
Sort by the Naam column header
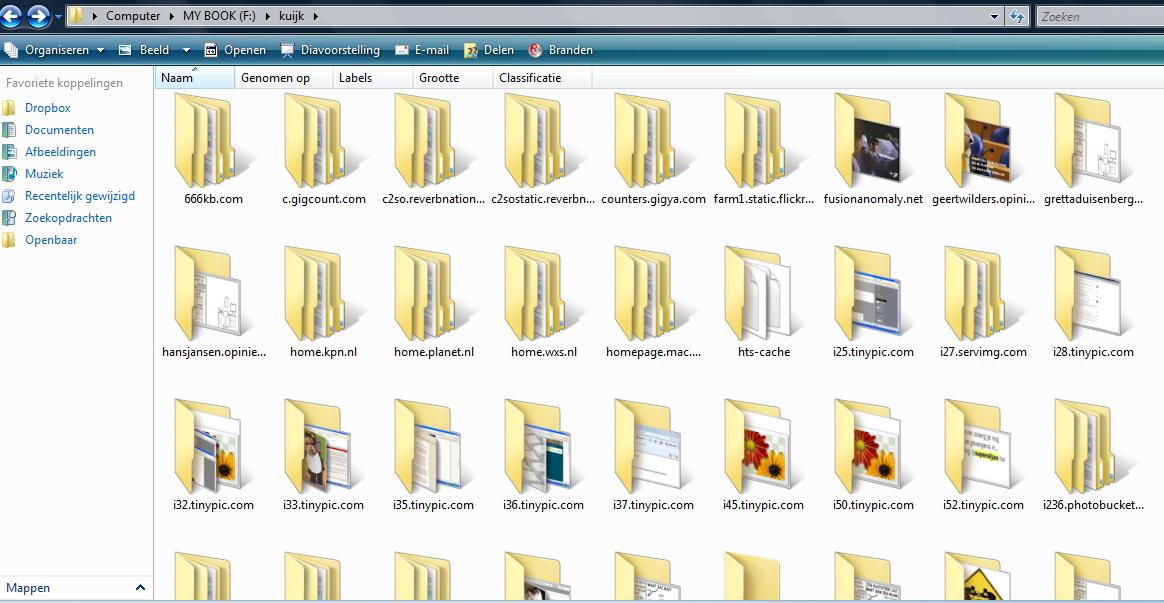pyautogui.click(x=194, y=77)
